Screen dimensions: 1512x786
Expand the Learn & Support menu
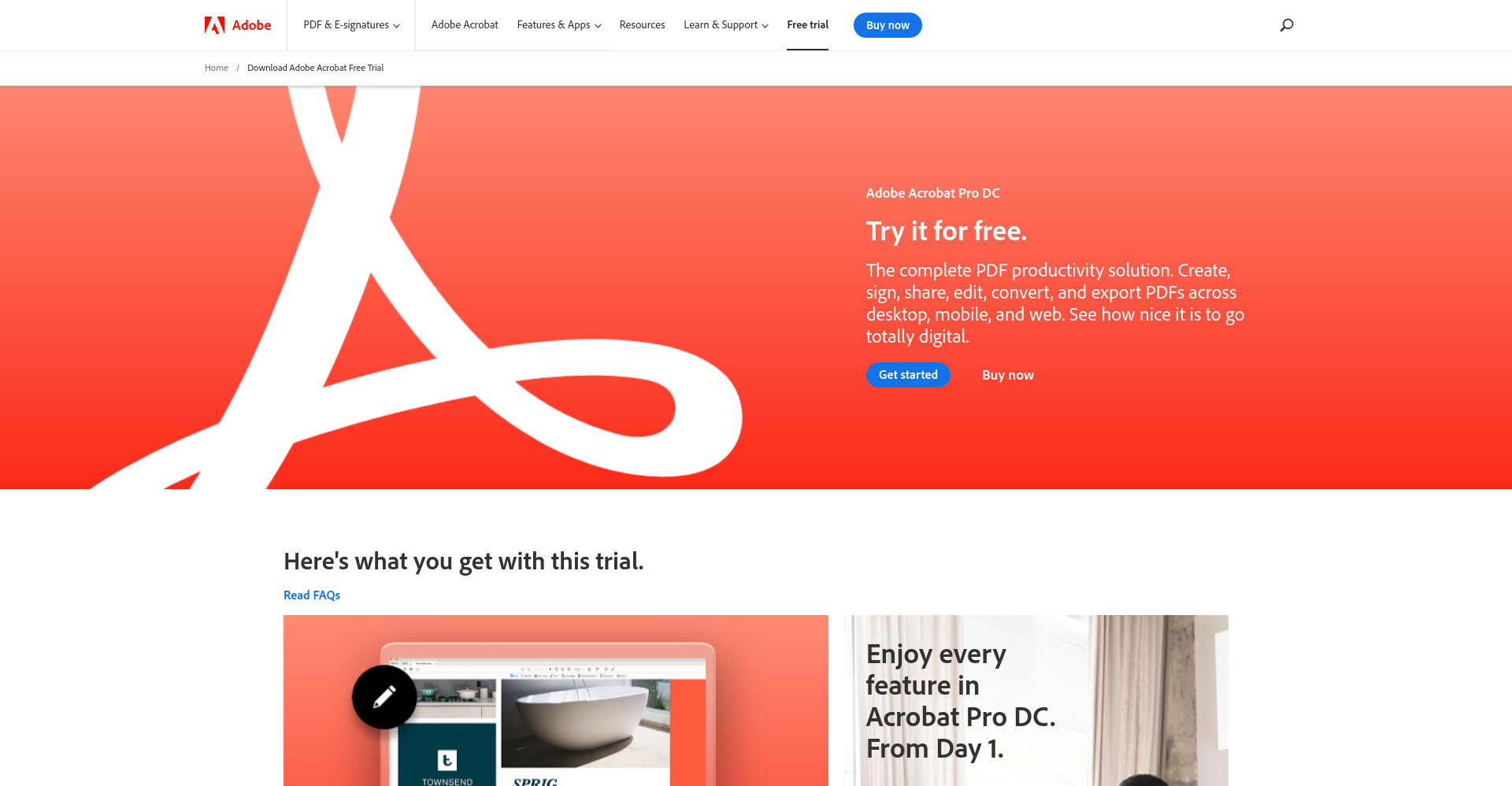click(x=726, y=25)
